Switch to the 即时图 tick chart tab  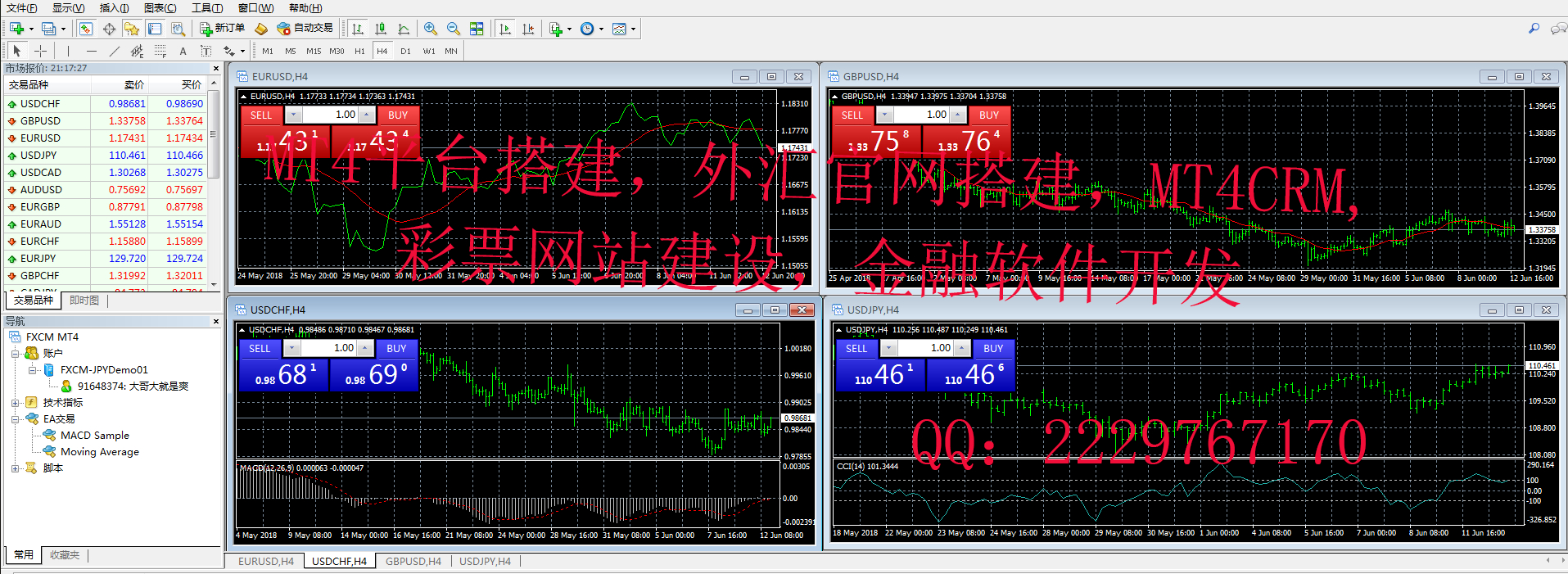tap(84, 301)
